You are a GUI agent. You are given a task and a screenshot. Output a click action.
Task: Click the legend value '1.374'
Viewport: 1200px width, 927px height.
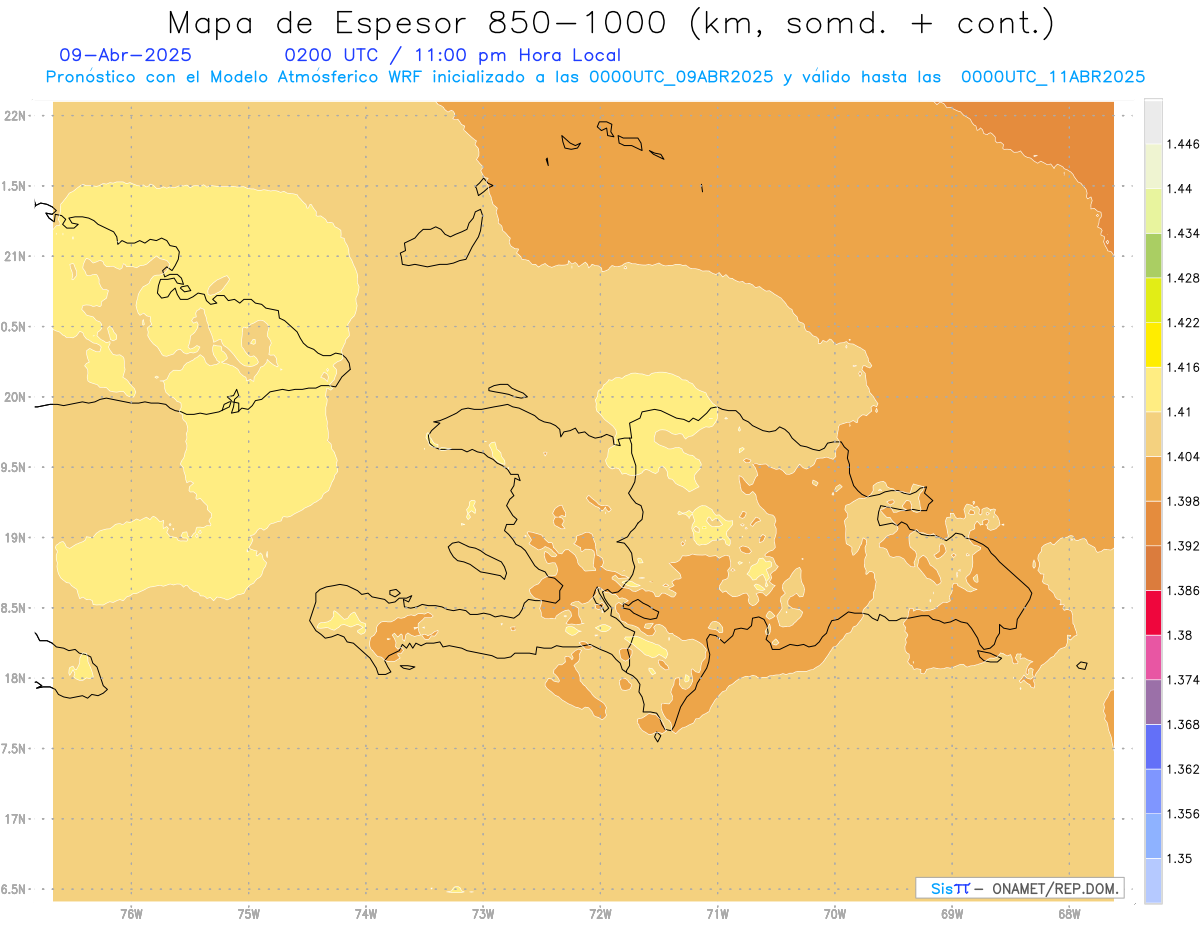tap(1183, 680)
